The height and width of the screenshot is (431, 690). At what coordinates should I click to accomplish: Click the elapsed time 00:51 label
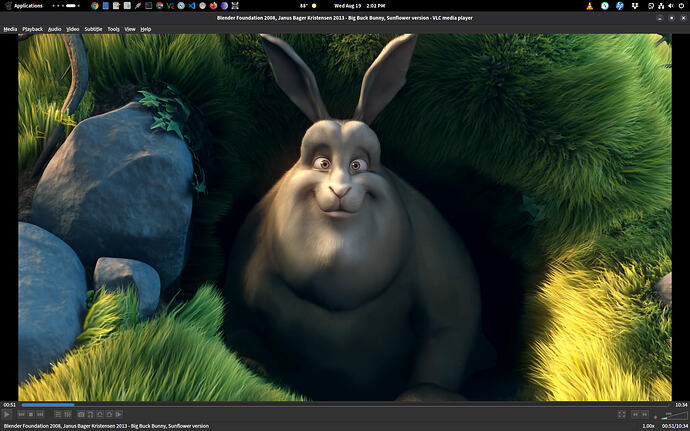[x=10, y=405]
